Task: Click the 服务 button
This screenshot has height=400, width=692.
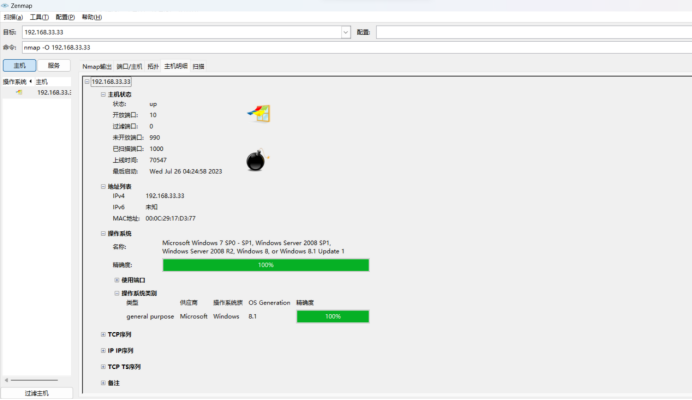Action: pos(54,65)
